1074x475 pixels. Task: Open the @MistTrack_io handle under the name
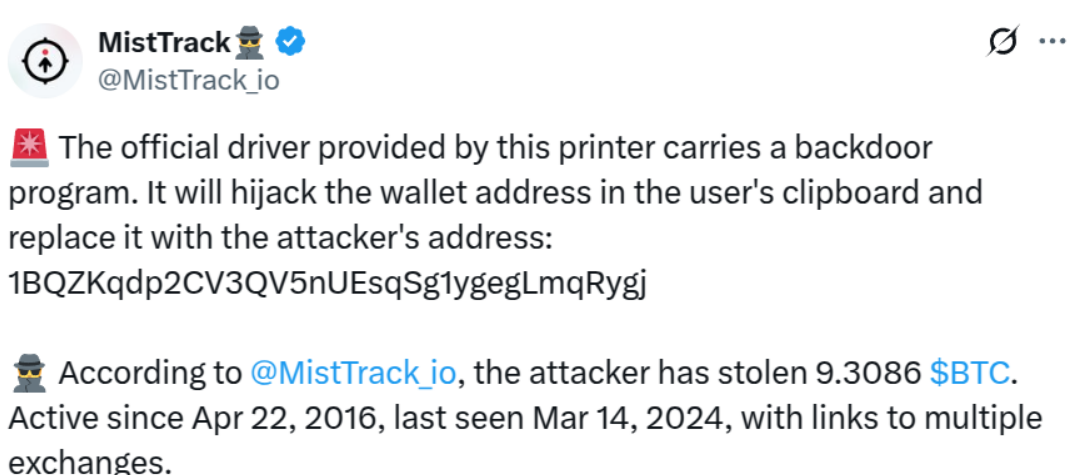[189, 80]
